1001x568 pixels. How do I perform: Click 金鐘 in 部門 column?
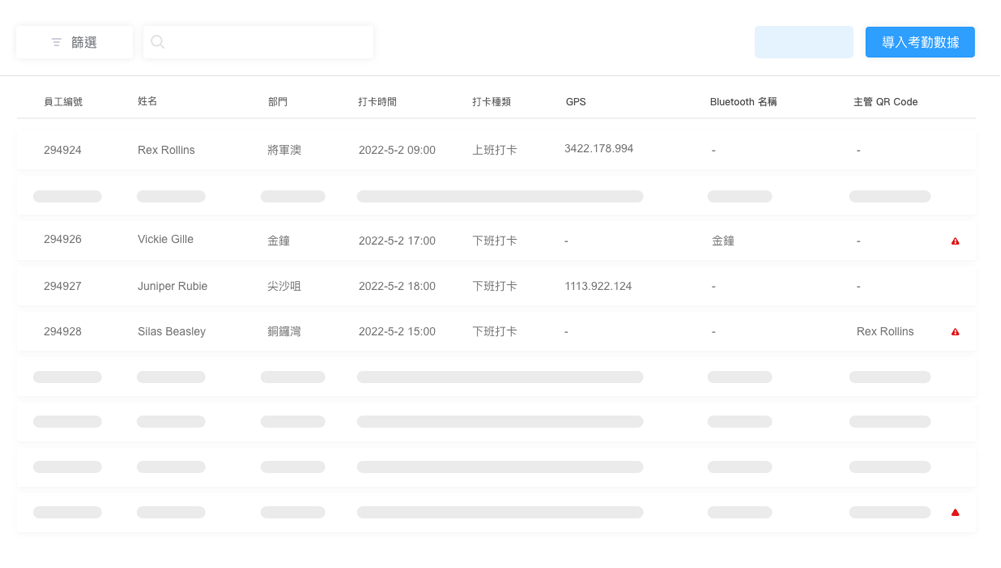(x=278, y=241)
